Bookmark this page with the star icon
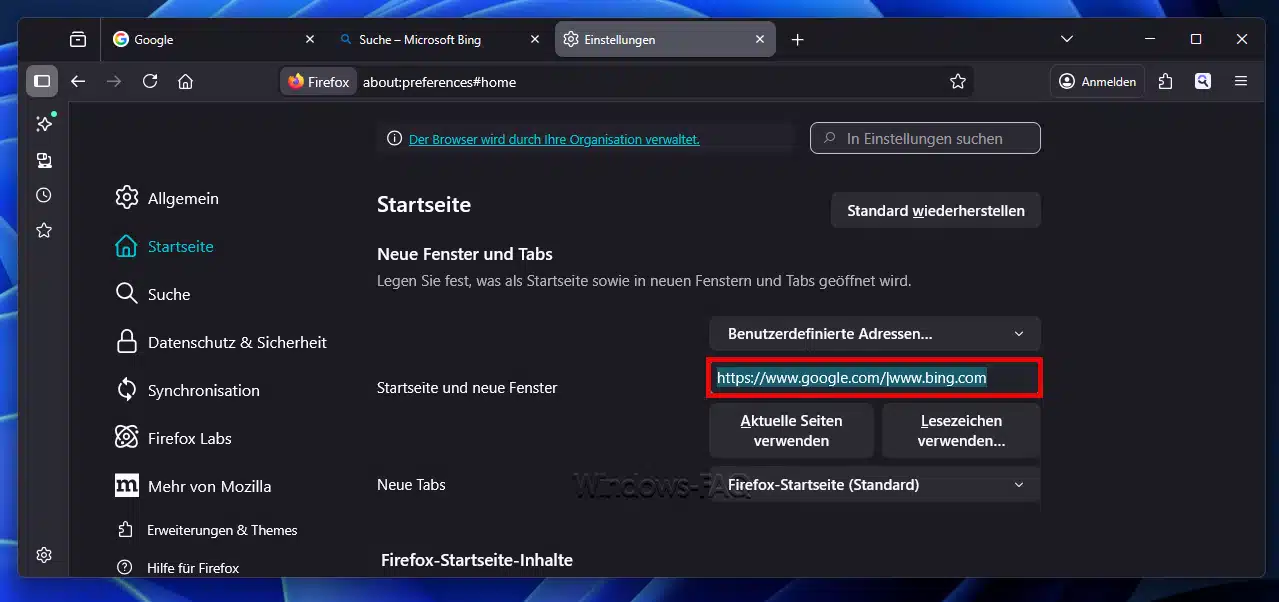 point(957,81)
